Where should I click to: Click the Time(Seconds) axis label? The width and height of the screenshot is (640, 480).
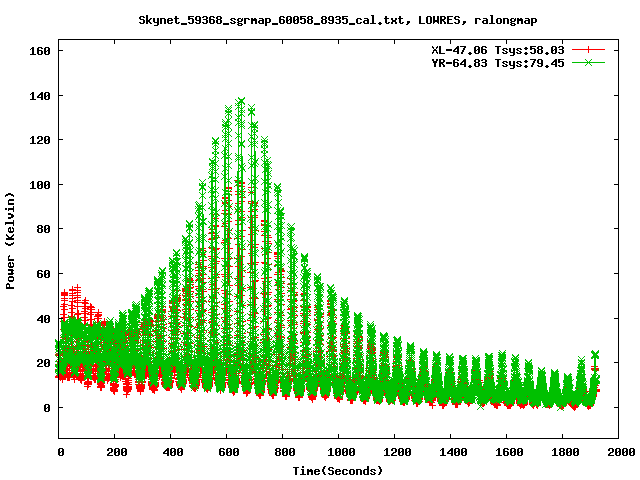click(338, 471)
